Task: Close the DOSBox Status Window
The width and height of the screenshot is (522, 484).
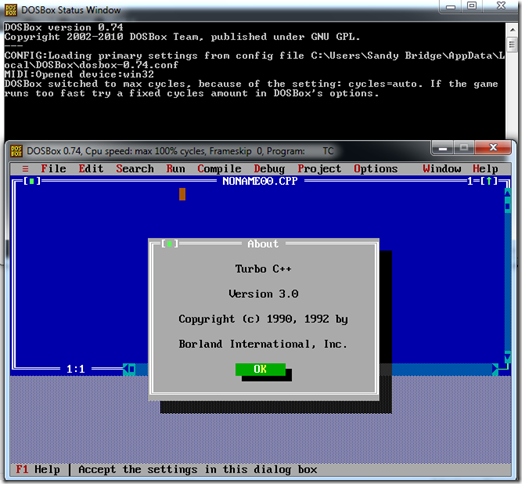Action: (x=501, y=6)
